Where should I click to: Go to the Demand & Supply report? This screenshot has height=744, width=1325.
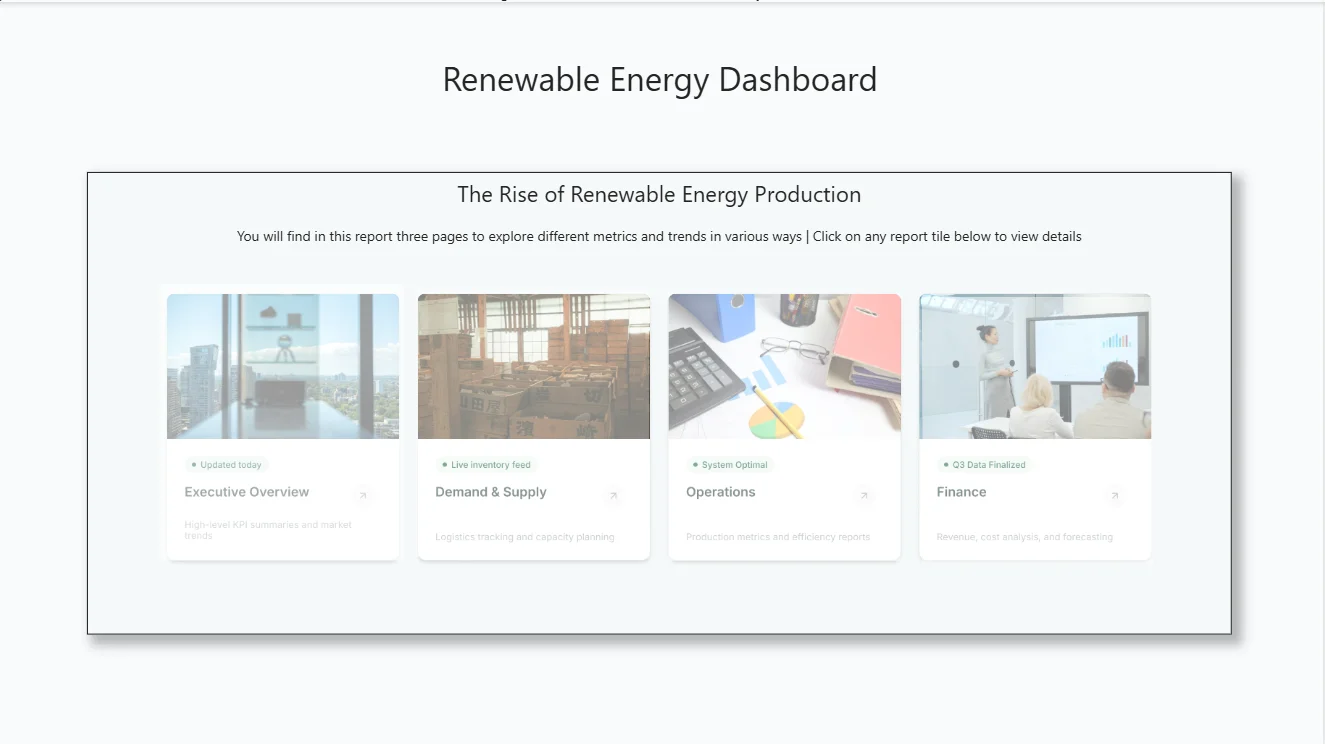coord(491,492)
